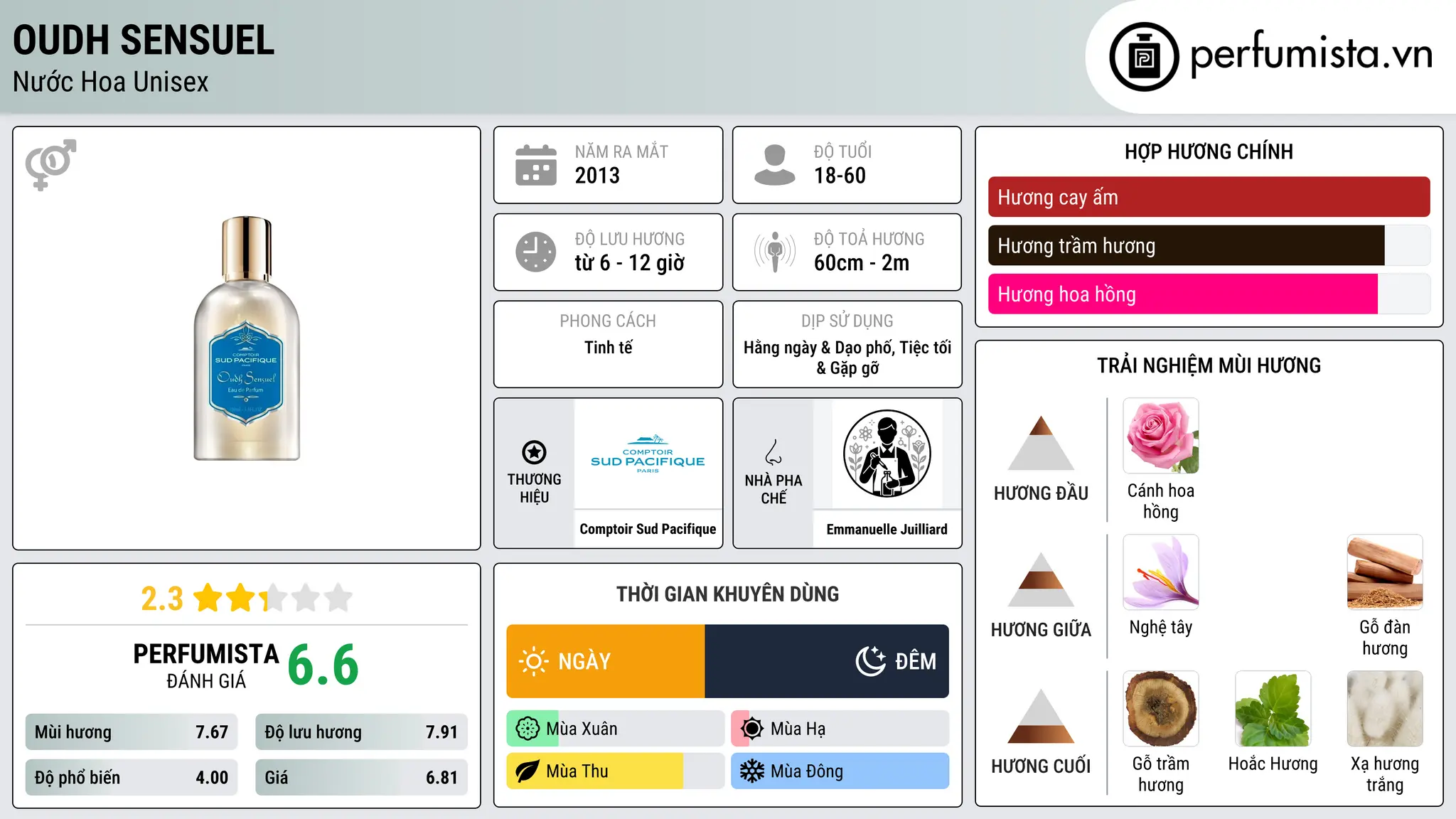The height and width of the screenshot is (819, 1456).
Task: Click the Mùi hương 7.67 score row
Action: [x=132, y=732]
